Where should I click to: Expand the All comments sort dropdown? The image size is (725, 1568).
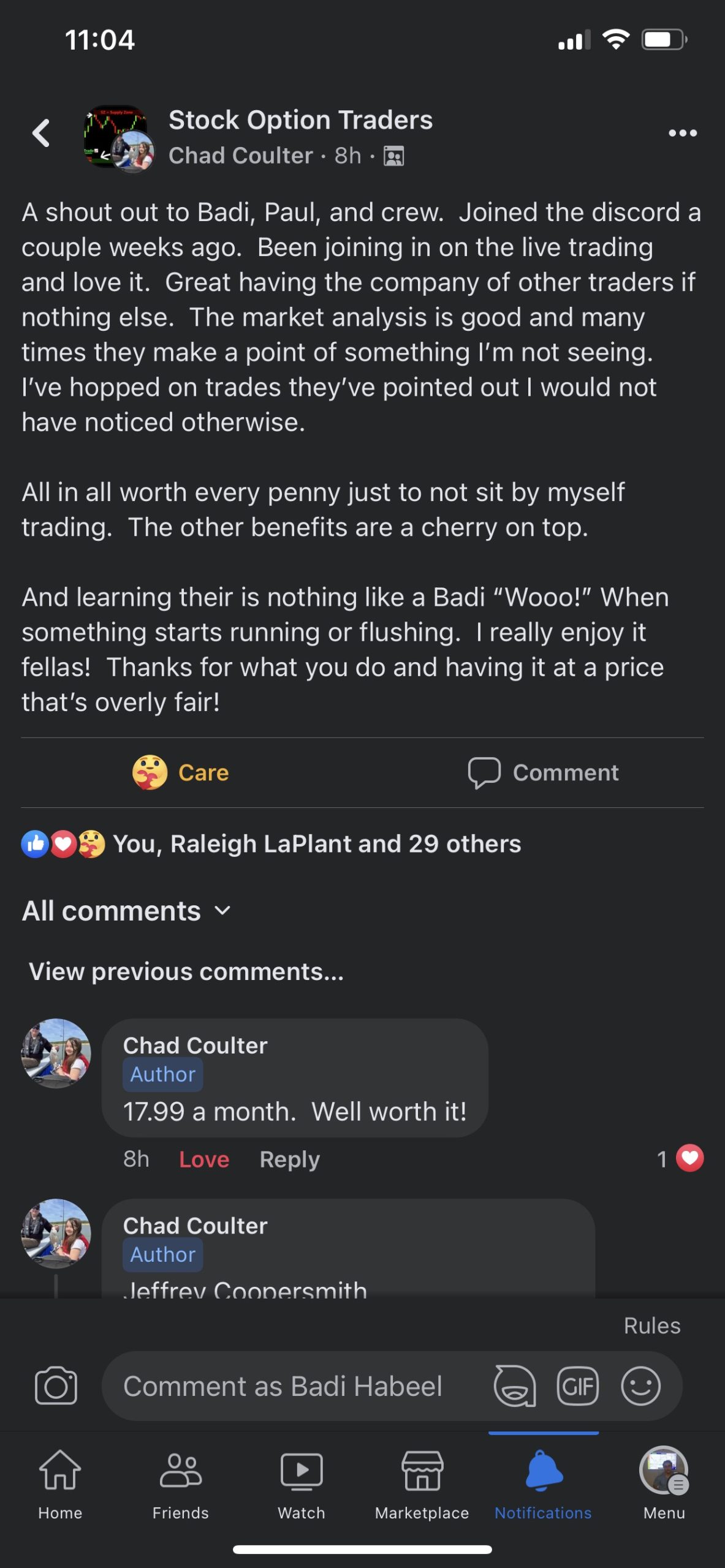[x=127, y=911]
